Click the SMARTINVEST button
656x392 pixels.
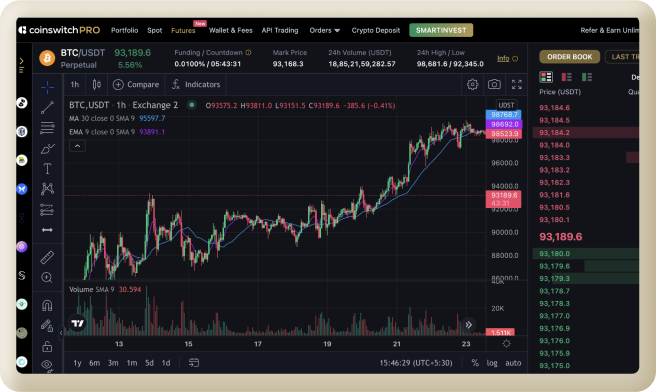click(441, 30)
